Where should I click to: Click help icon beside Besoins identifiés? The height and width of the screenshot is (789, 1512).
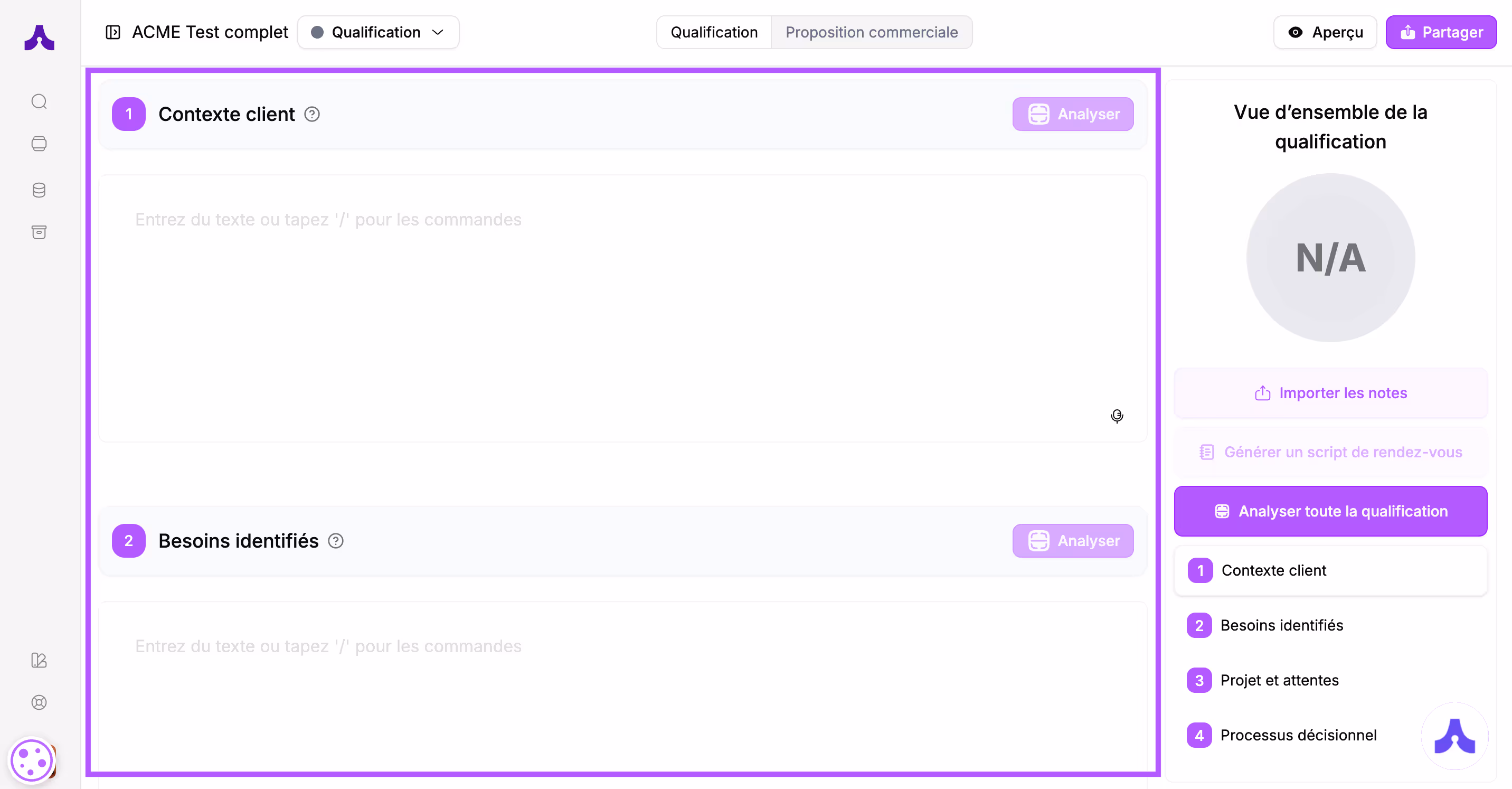[x=335, y=541]
